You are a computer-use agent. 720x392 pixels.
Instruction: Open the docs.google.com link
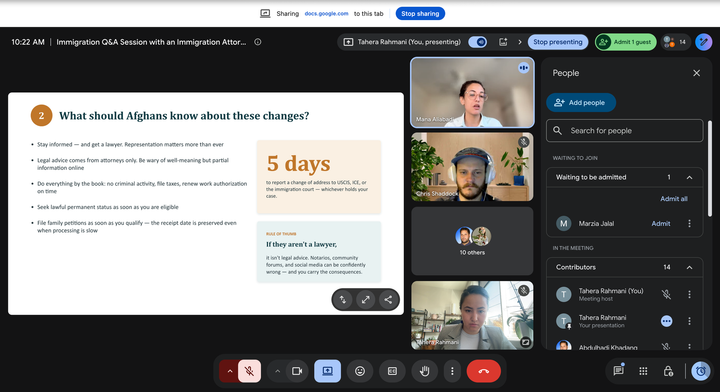pyautogui.click(x=326, y=13)
